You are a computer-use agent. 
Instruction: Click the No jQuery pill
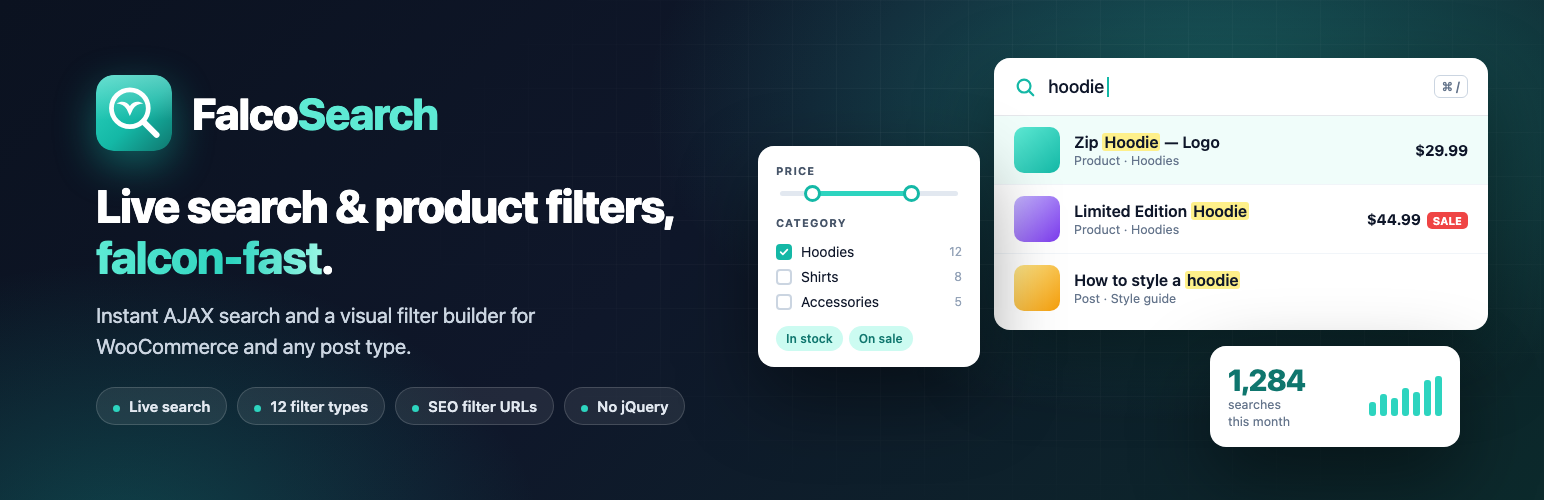pyautogui.click(x=625, y=407)
